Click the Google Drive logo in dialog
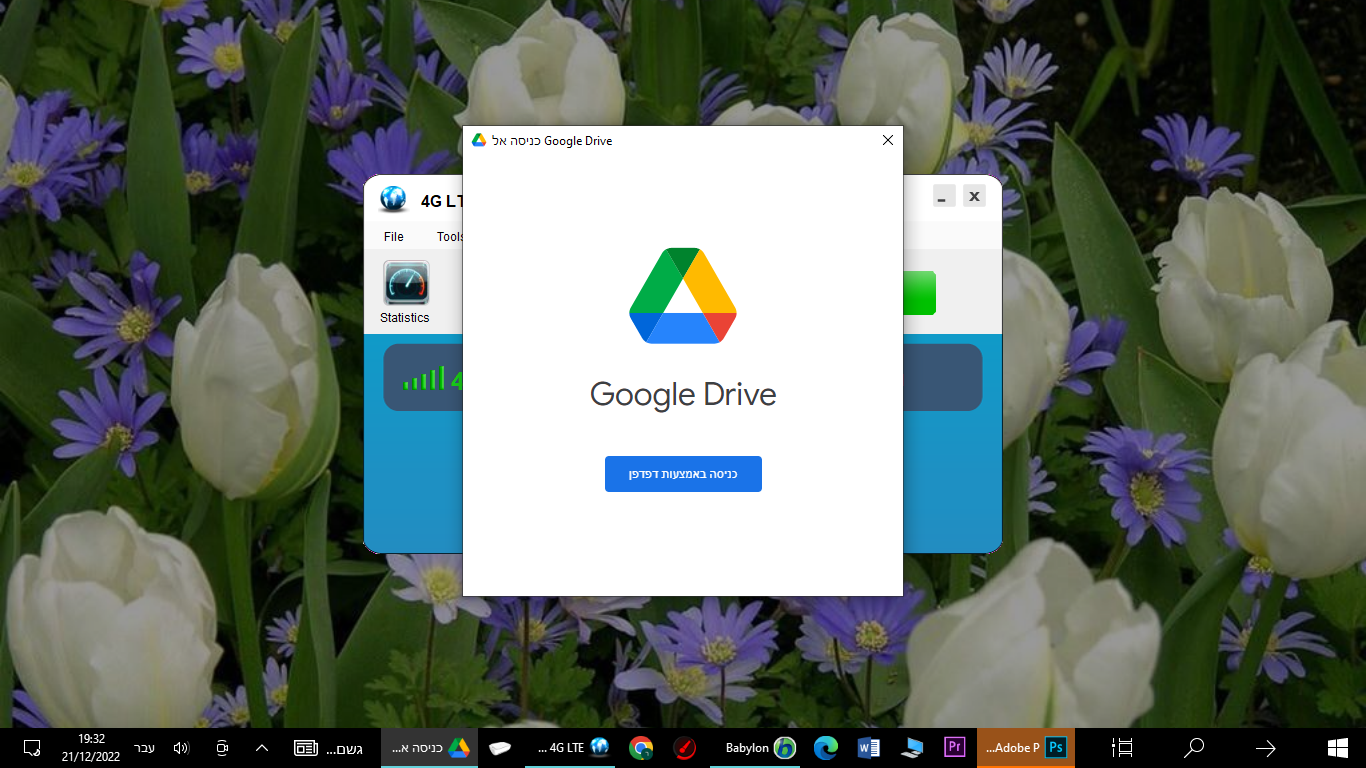The height and width of the screenshot is (768, 1366). pos(683,295)
